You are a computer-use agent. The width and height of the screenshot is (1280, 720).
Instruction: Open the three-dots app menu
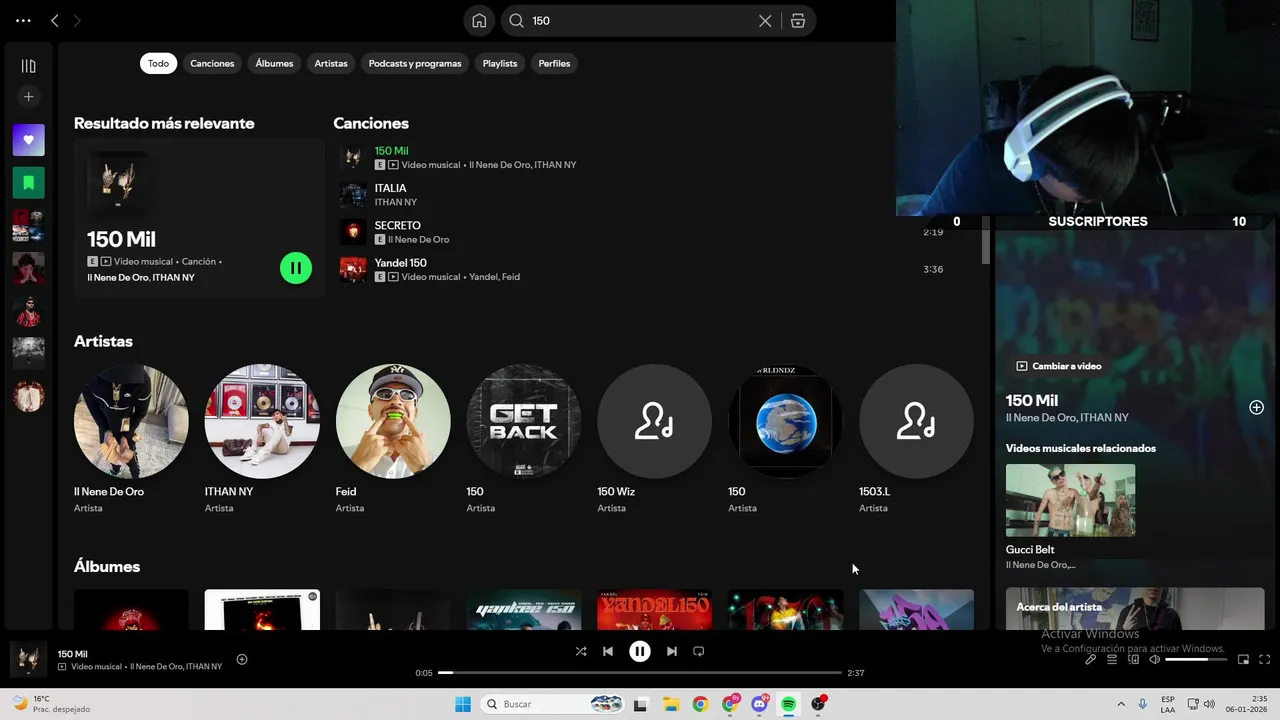point(23,20)
